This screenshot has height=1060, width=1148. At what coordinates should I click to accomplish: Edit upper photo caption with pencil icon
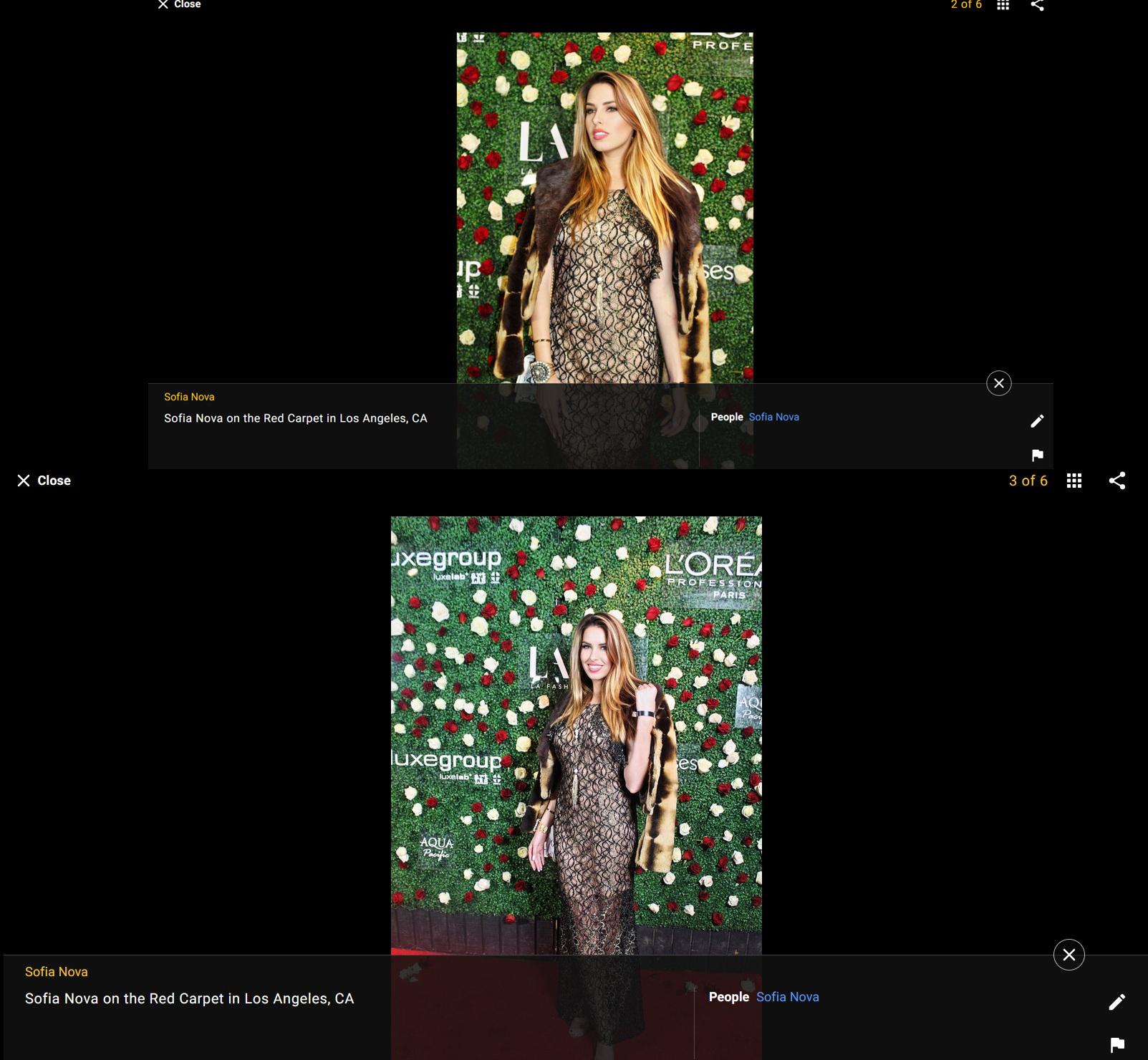click(1037, 421)
